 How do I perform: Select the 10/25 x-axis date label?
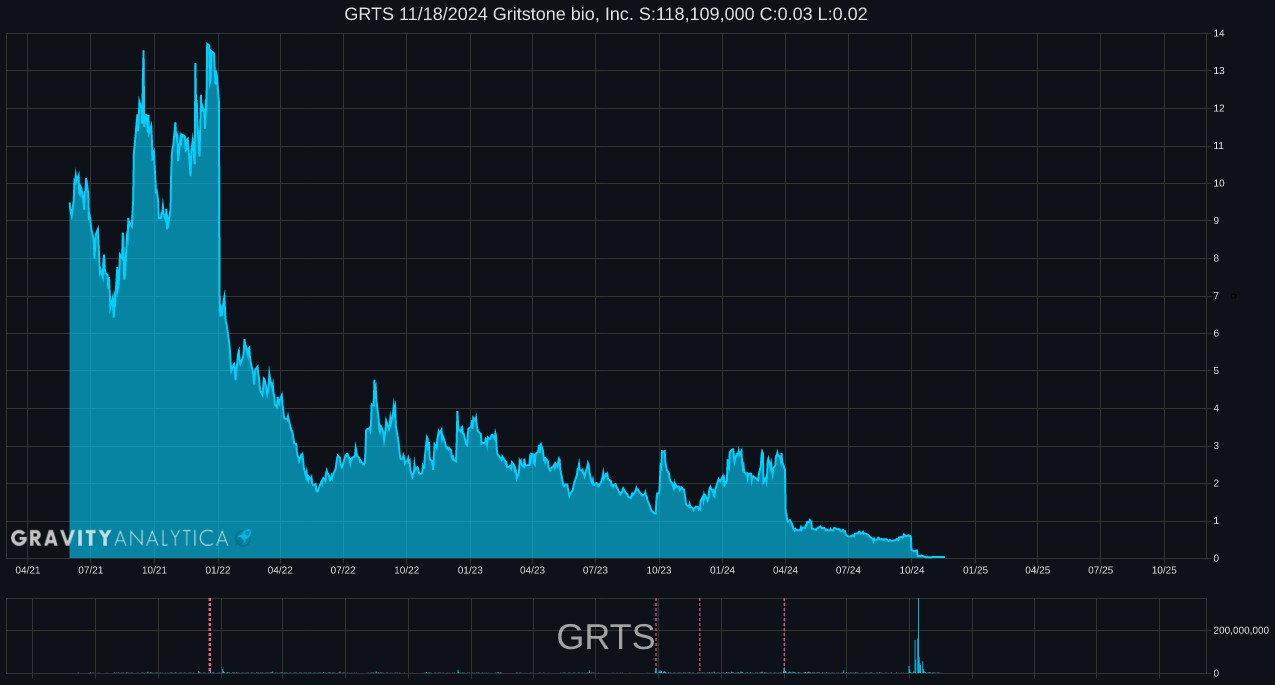[1164, 570]
